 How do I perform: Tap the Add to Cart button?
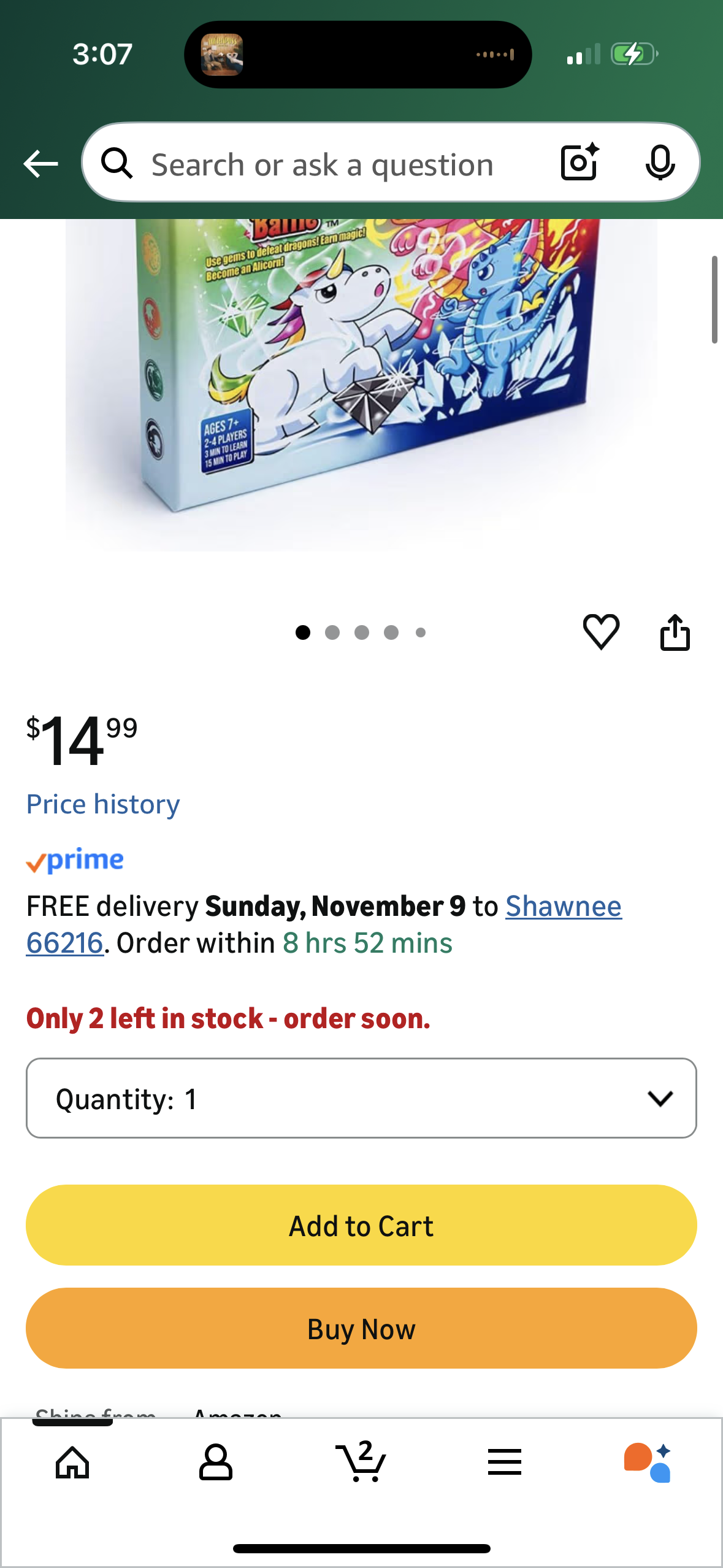pos(361,1225)
